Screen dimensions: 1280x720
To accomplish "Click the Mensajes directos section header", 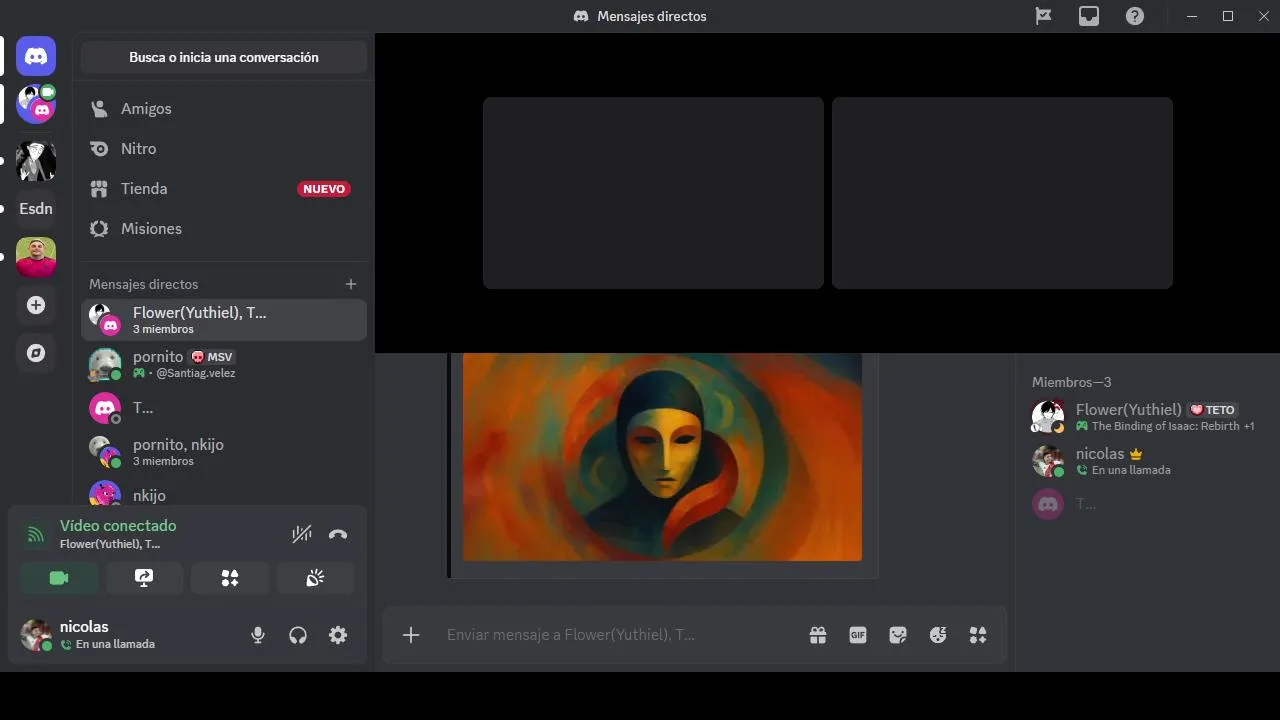I will pyautogui.click(x=143, y=284).
